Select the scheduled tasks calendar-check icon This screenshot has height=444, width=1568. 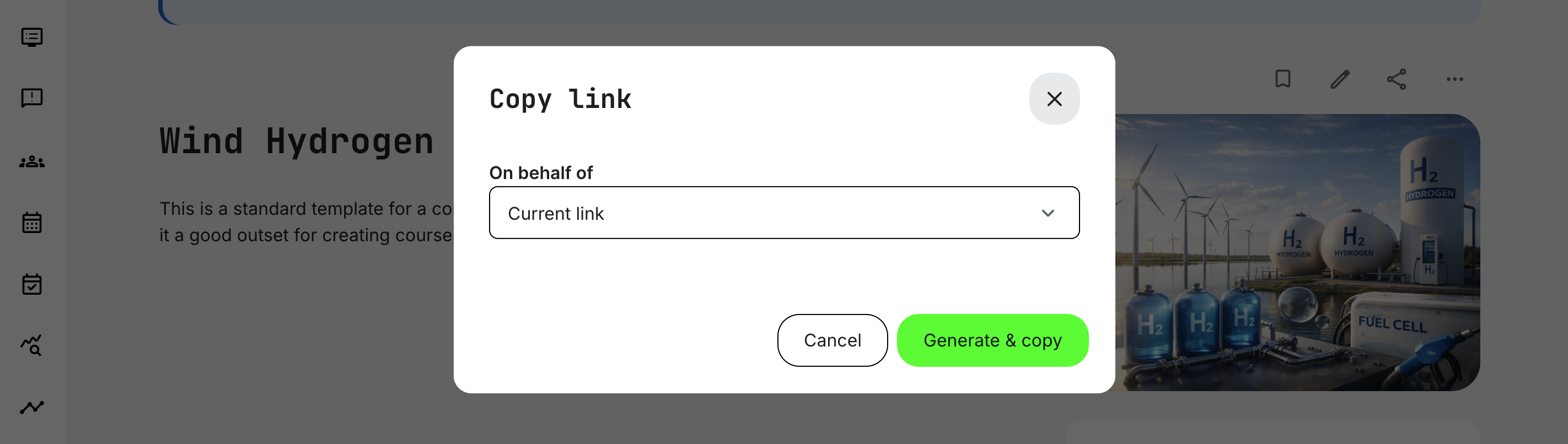[33, 284]
